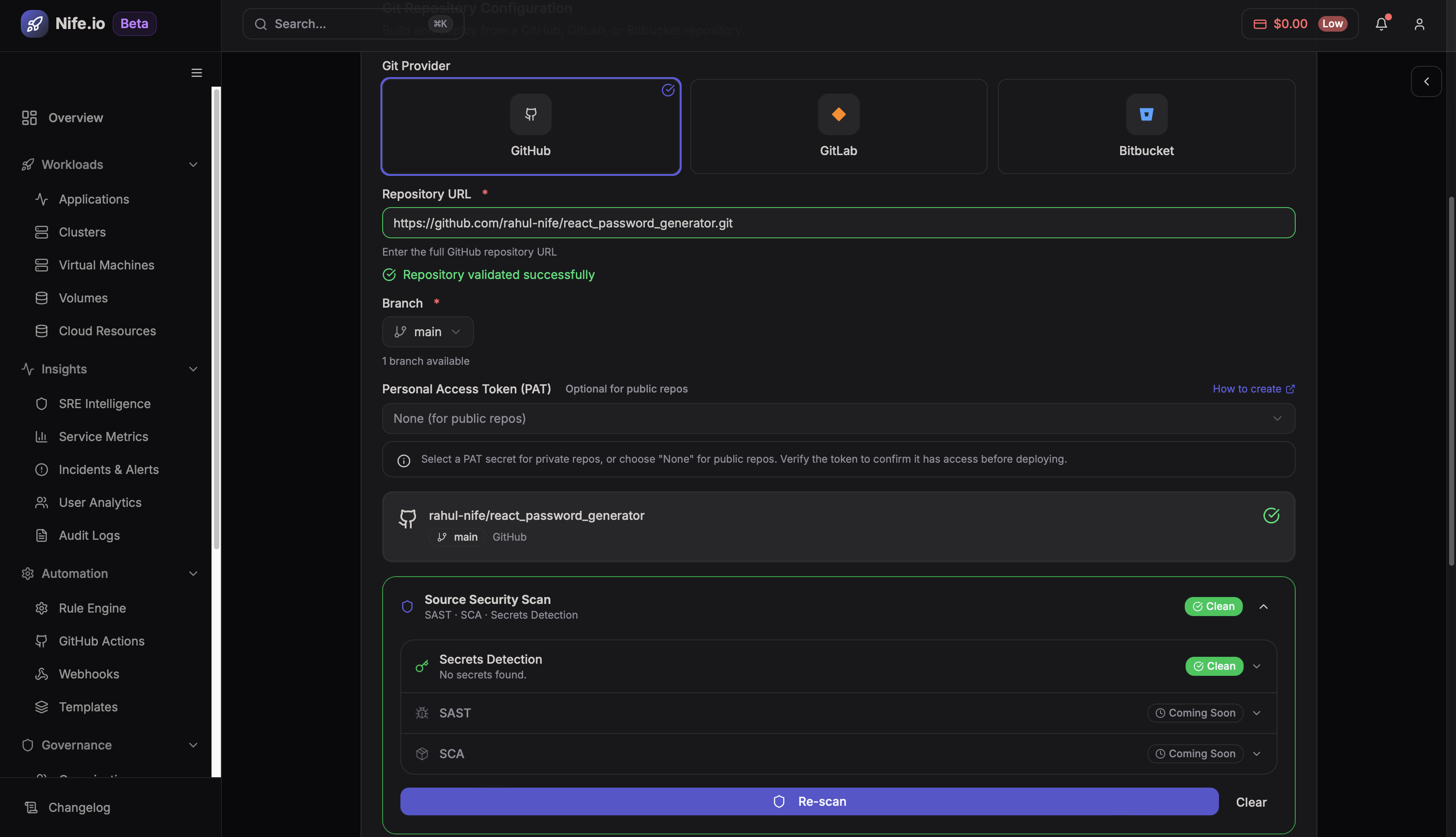
Task: Expand the Secrets Detection row
Action: point(1257,666)
